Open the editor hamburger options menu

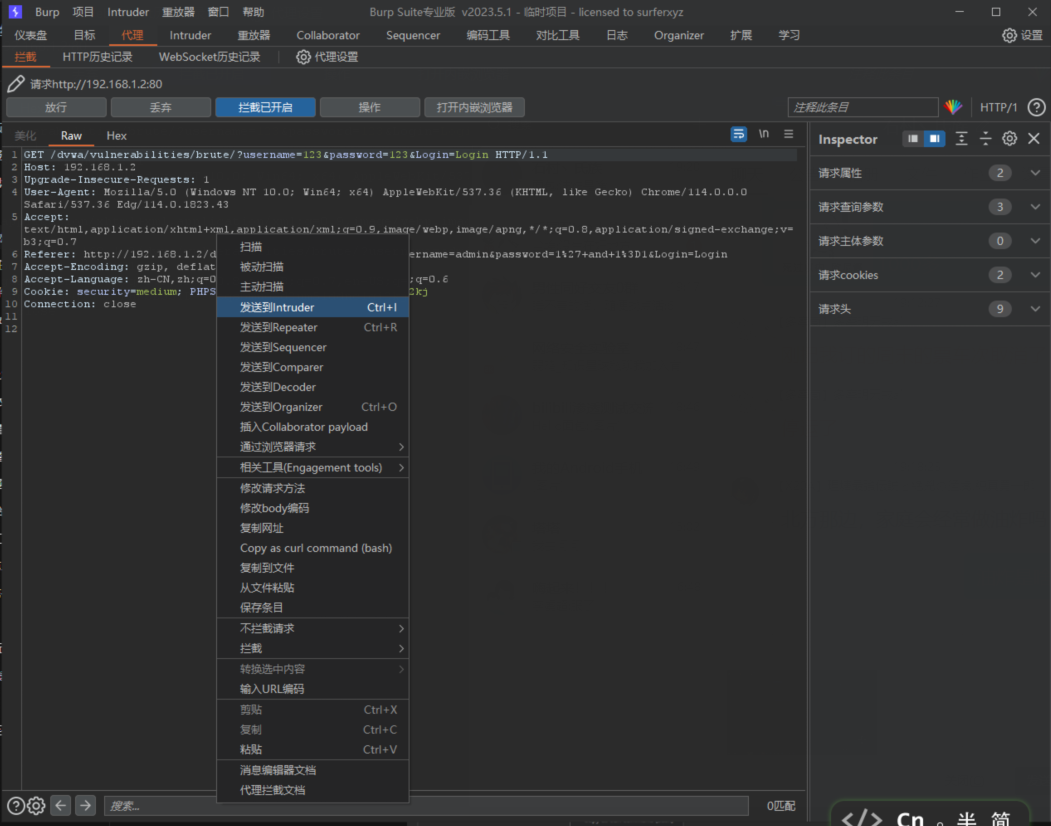pos(789,134)
